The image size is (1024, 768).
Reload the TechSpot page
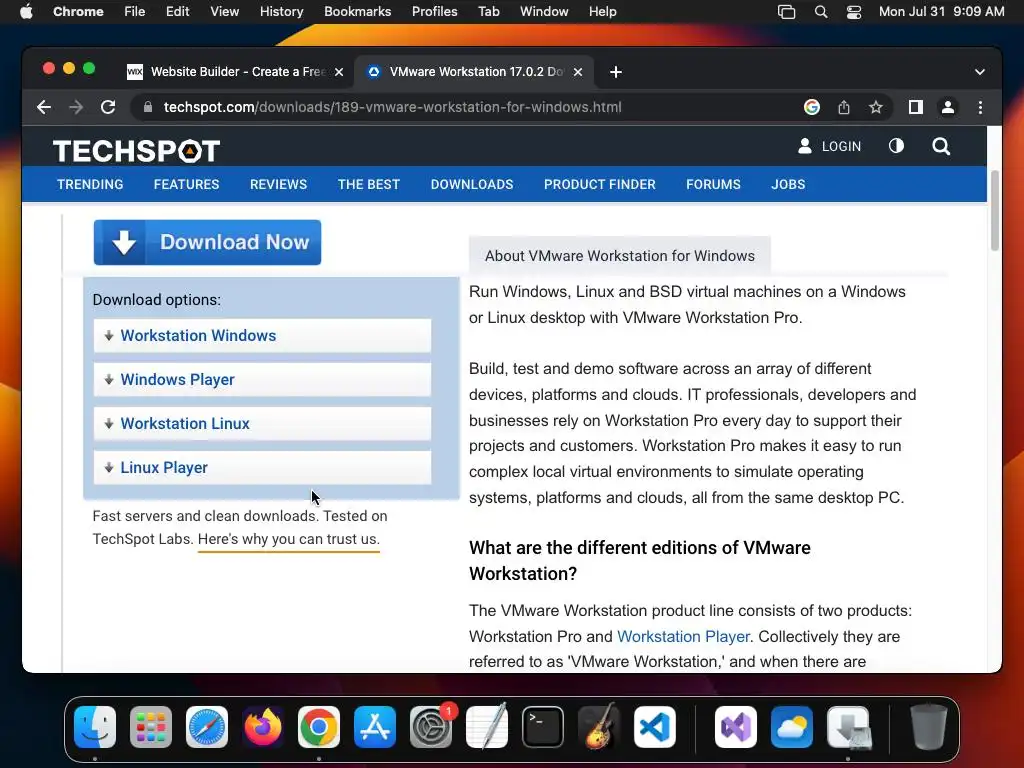(108, 107)
